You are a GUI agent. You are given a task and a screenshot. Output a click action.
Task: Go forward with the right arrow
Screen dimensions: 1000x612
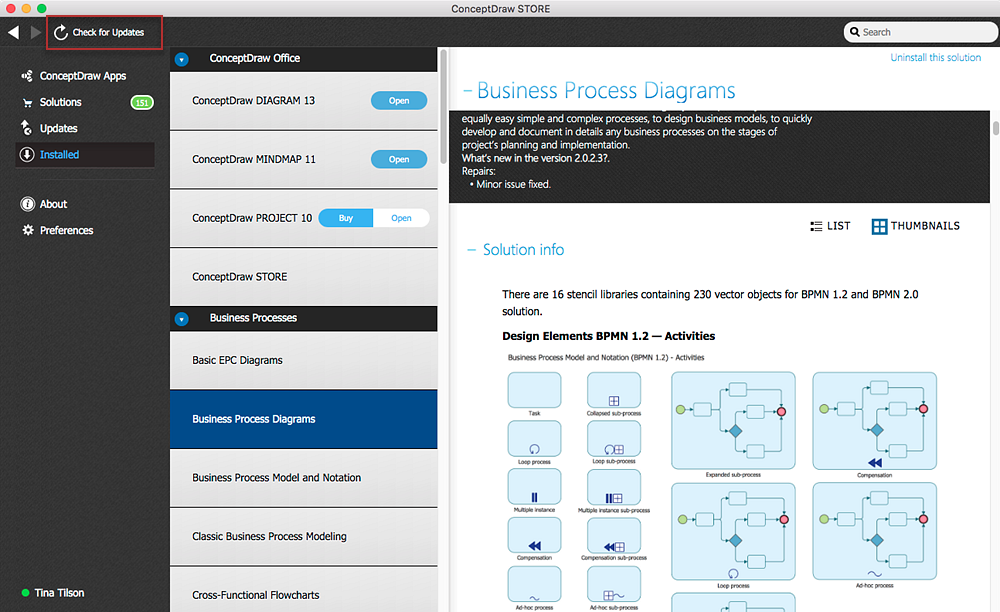(36, 32)
